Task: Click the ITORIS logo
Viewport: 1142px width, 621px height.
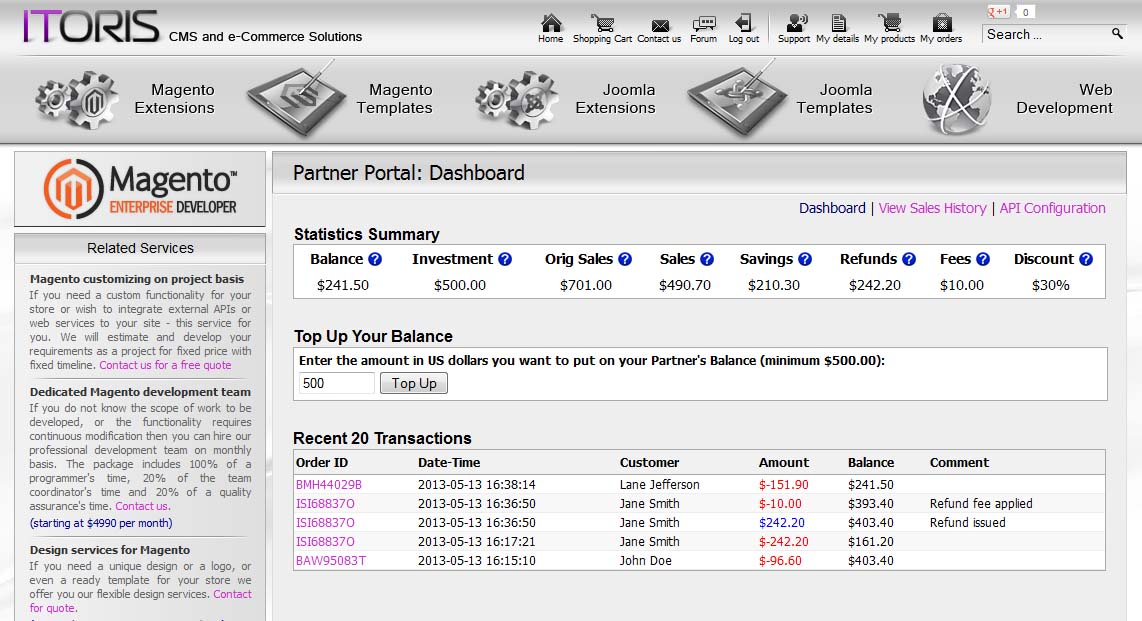Action: [90, 26]
